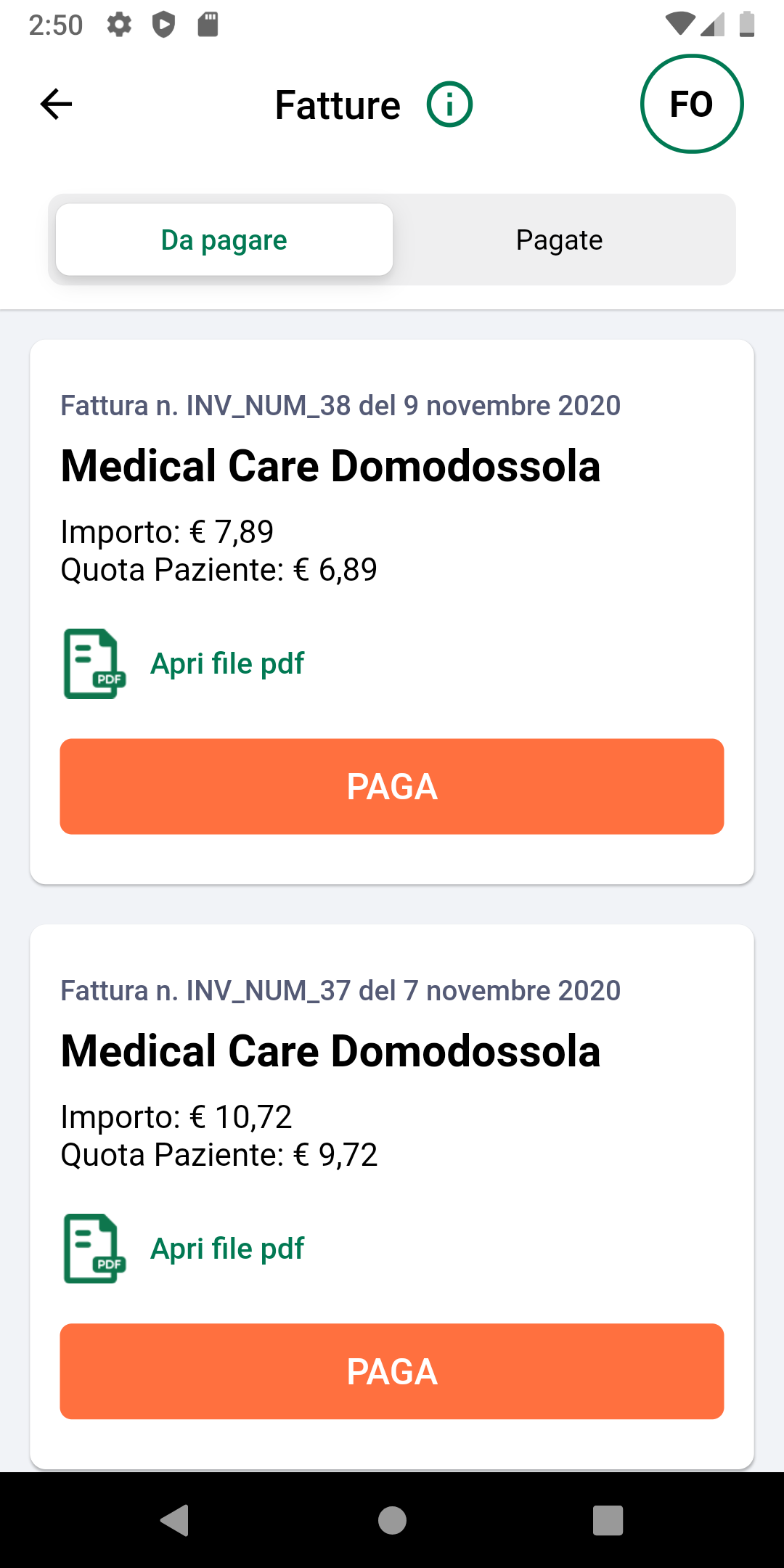The width and height of the screenshot is (784, 1568).
Task: Open the Fatture info icon
Action: (x=449, y=104)
